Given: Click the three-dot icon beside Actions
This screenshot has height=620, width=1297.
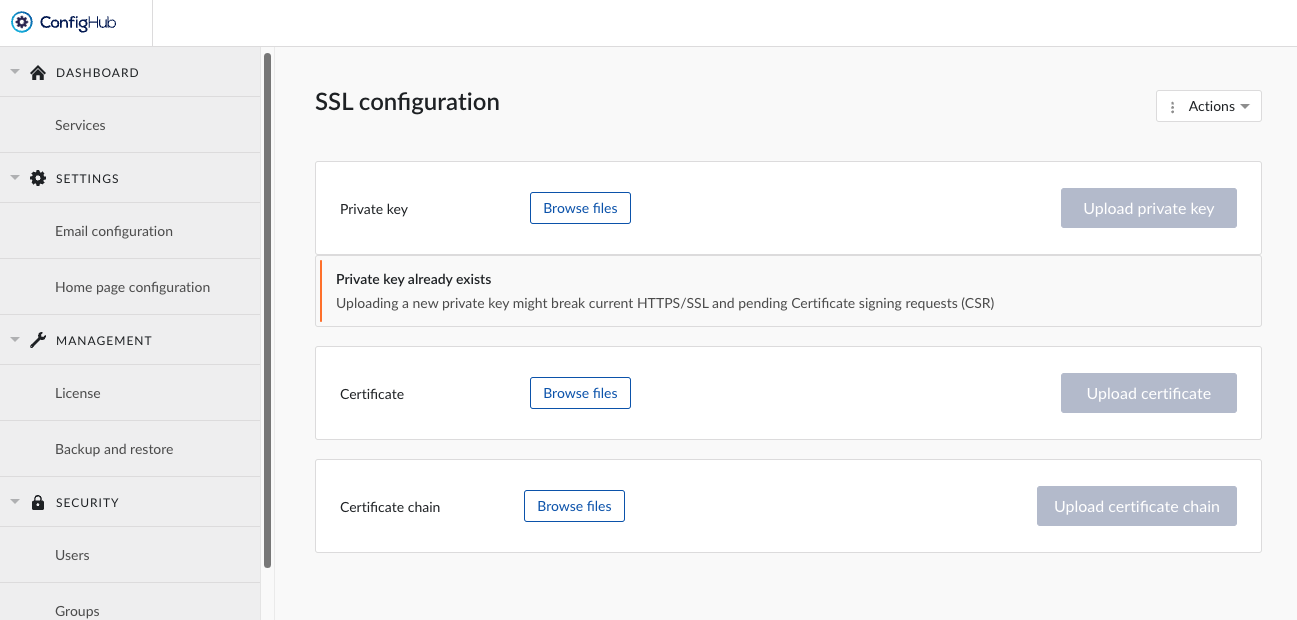Looking at the screenshot, I should 1173,107.
